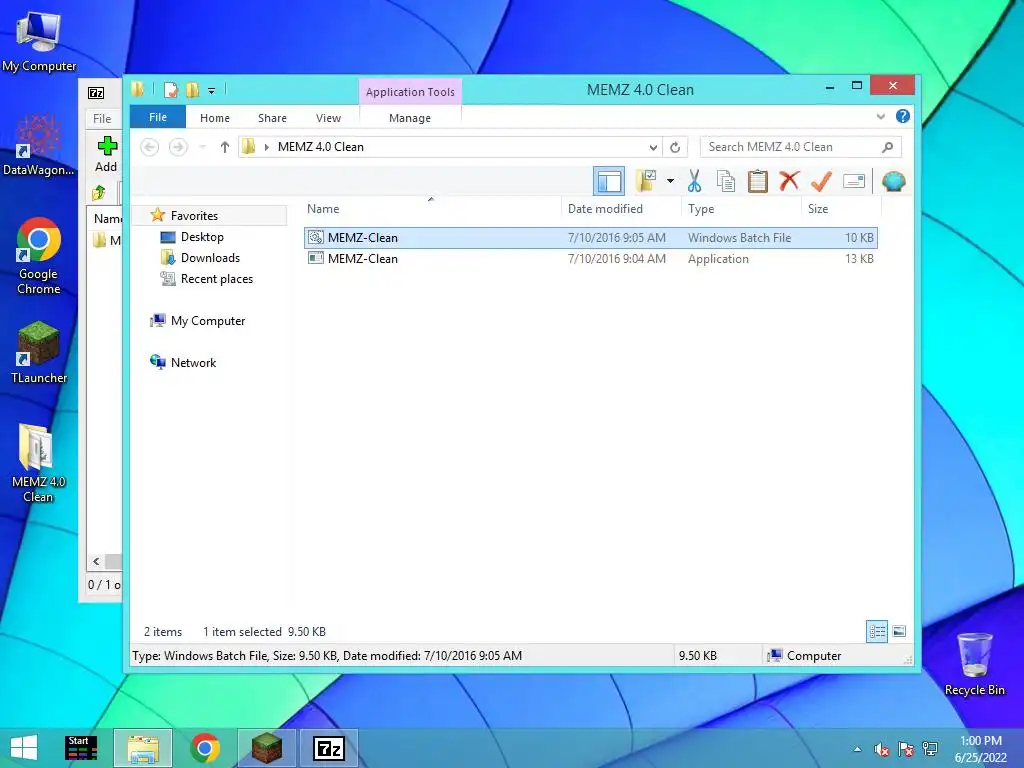Click the Start menu tiles taskbar icon

81,748
